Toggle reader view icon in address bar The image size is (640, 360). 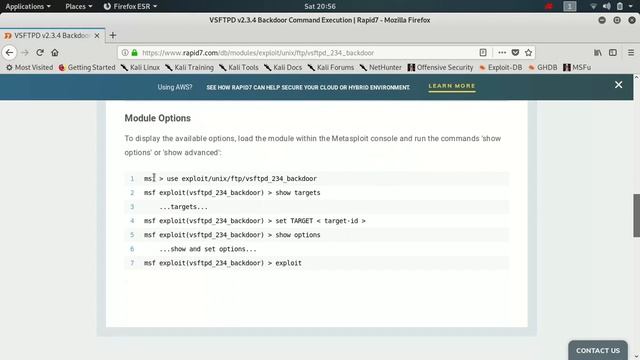coord(483,53)
